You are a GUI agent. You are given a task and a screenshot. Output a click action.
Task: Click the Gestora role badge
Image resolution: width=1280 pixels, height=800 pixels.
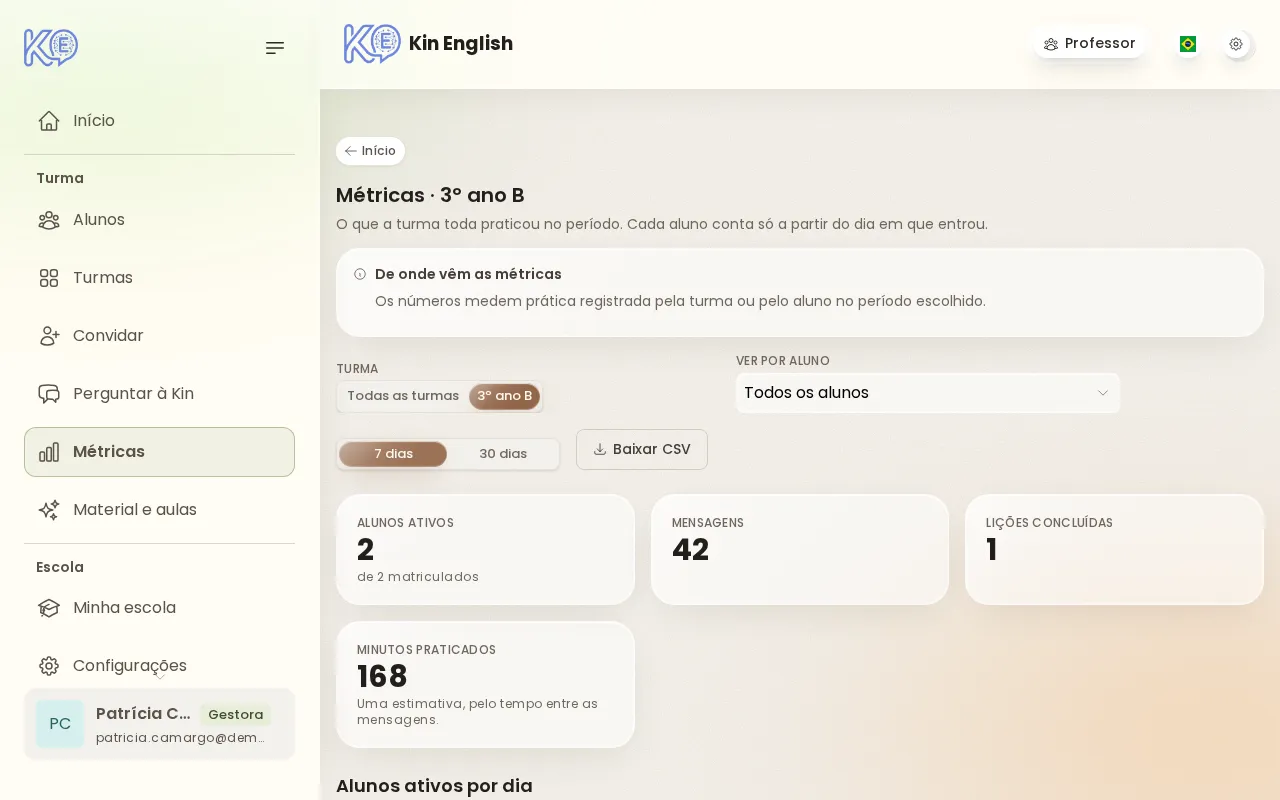pos(235,715)
